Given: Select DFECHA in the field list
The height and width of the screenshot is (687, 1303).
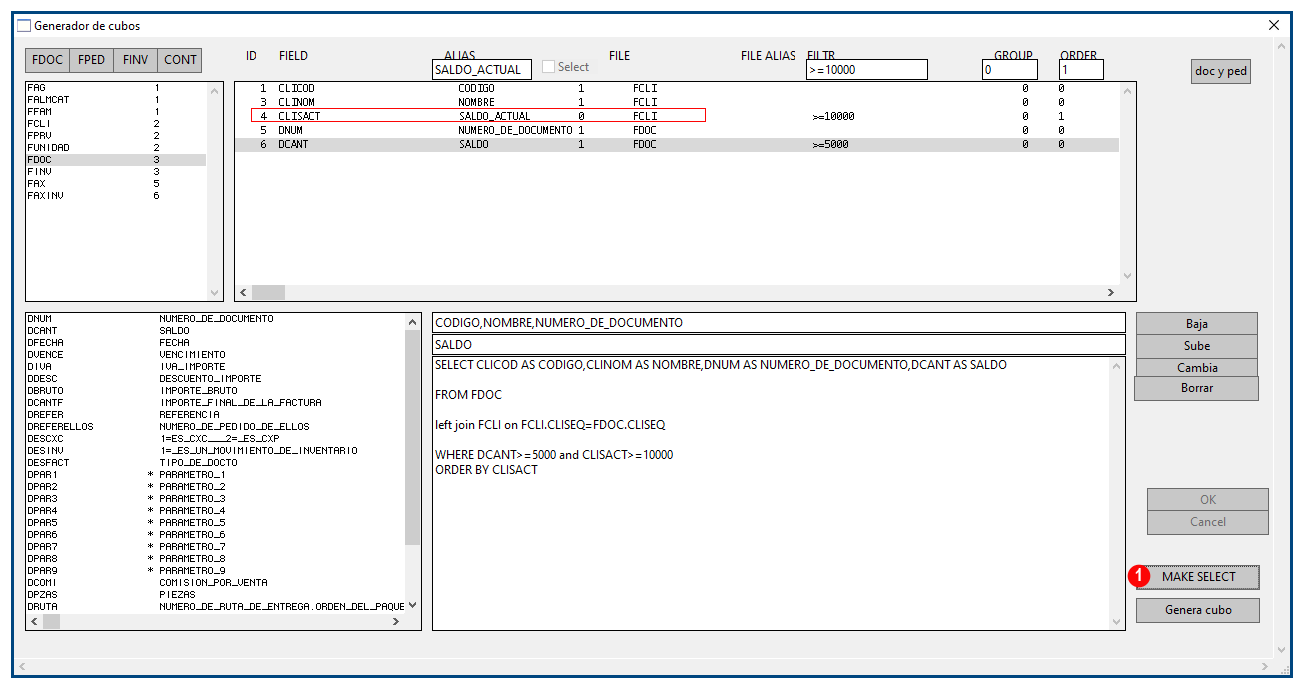Looking at the screenshot, I should click(x=215, y=342).
